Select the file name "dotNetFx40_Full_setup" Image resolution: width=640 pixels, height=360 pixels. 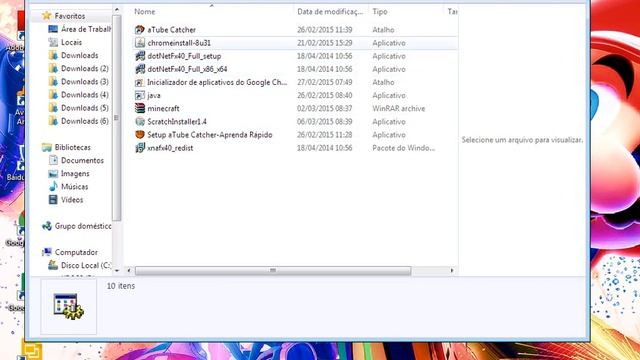[184, 56]
